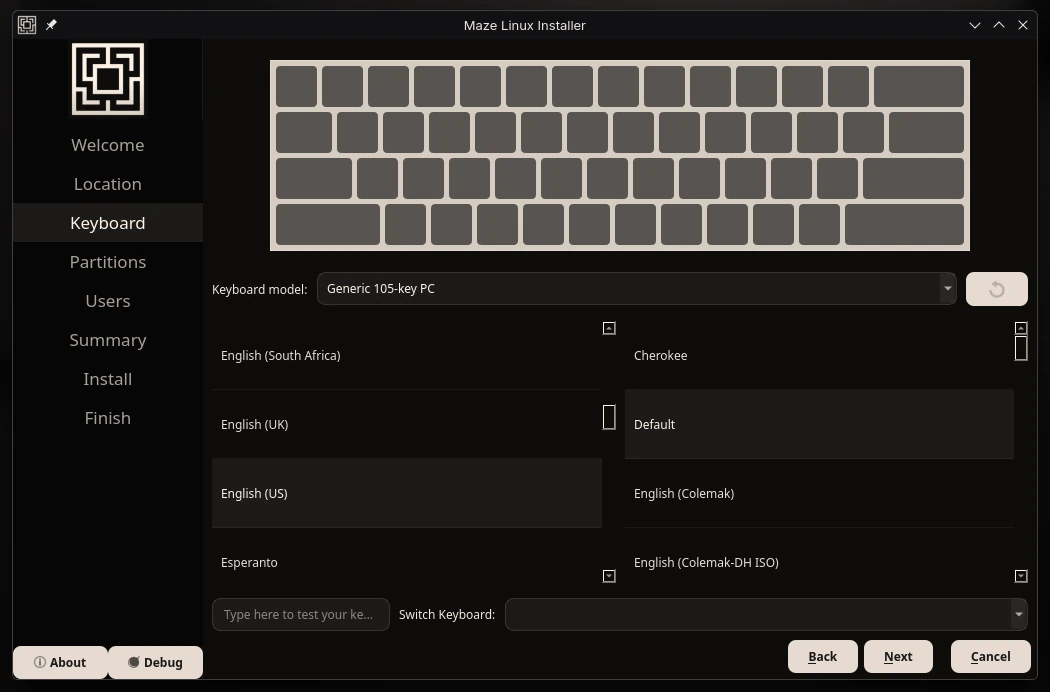Screen dimensions: 1050x692
Task: Open the Summary step
Action: [108, 340]
